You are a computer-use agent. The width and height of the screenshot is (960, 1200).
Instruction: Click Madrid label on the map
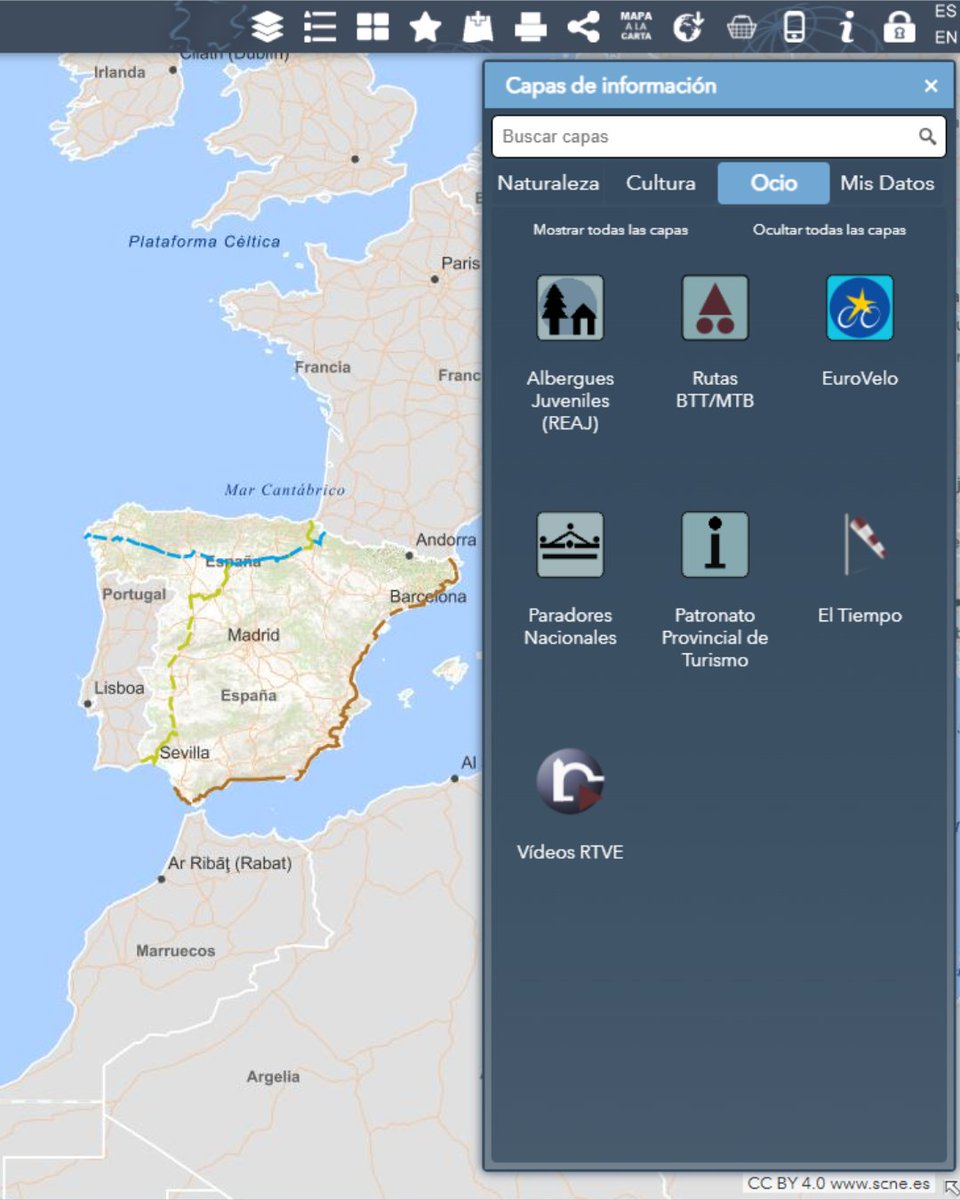(254, 635)
